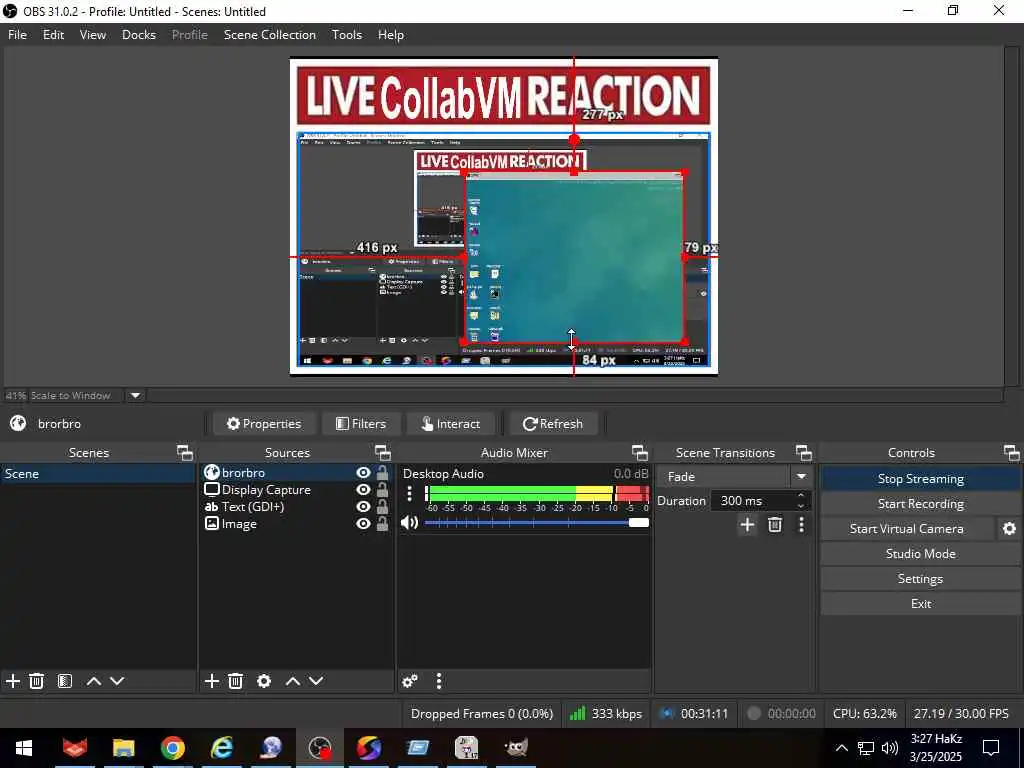The height and width of the screenshot is (768, 1024).
Task: Mute Desktop Audio speaker icon
Action: [x=409, y=522]
